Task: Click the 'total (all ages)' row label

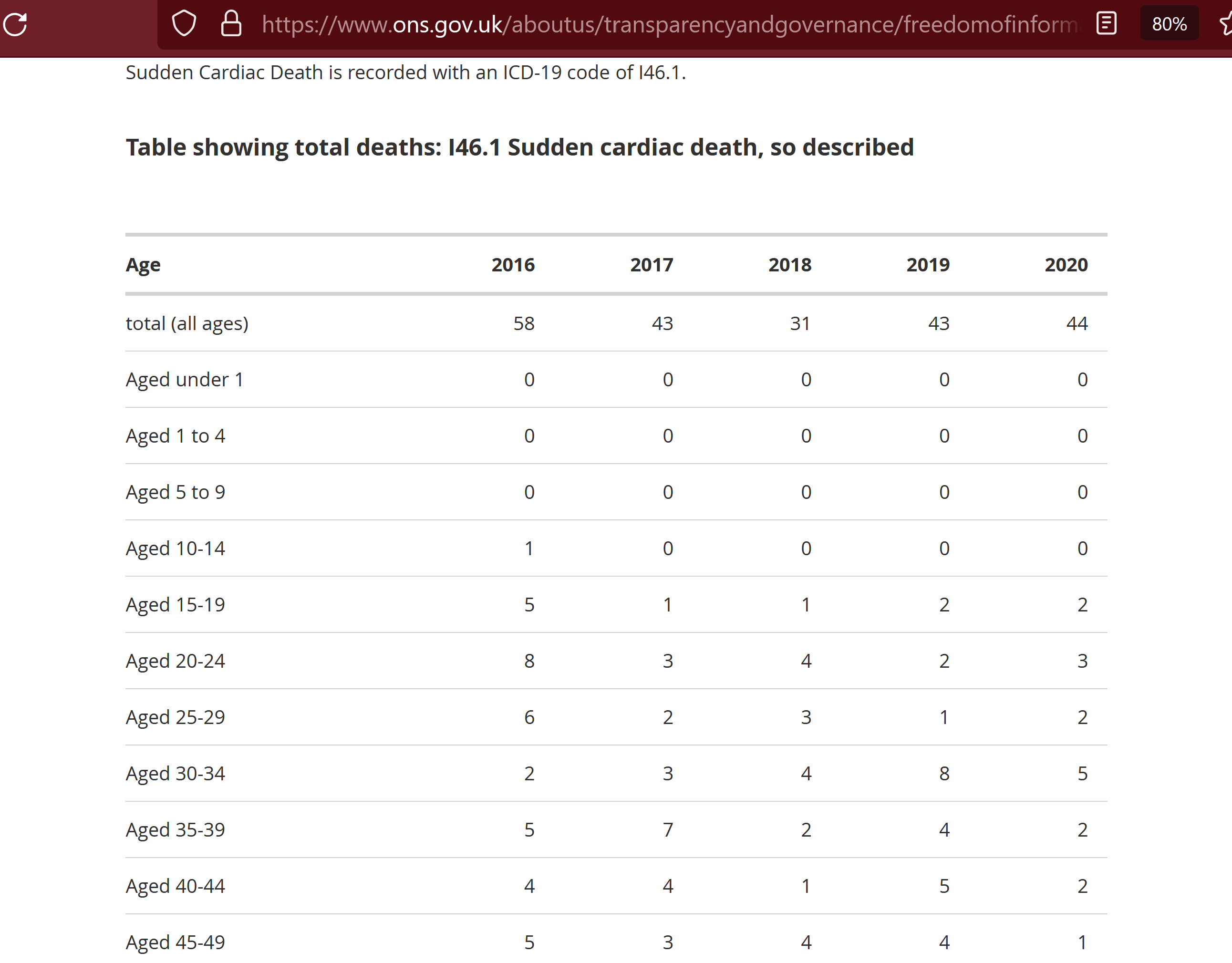Action: click(x=186, y=324)
